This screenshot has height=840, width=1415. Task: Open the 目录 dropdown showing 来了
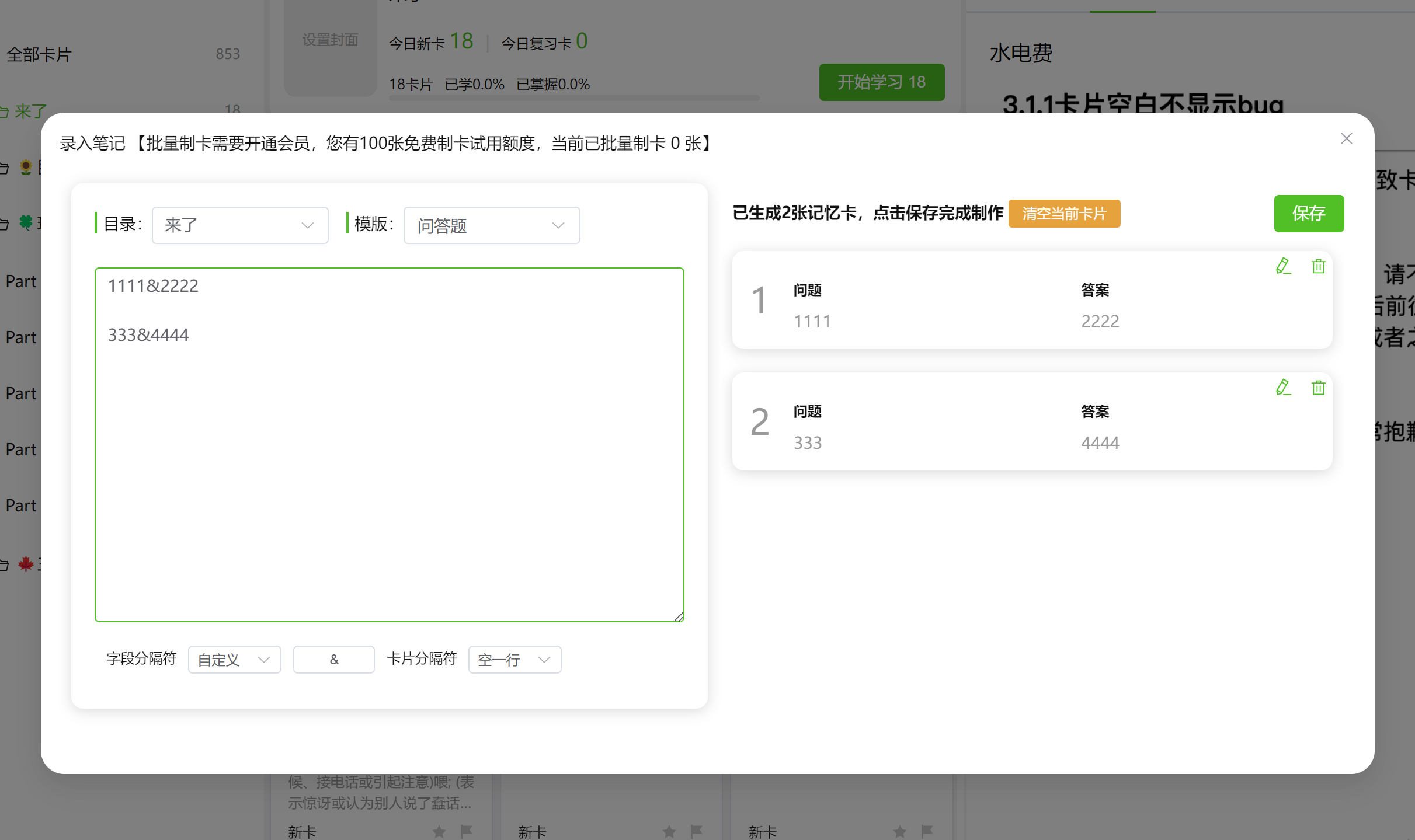point(240,225)
